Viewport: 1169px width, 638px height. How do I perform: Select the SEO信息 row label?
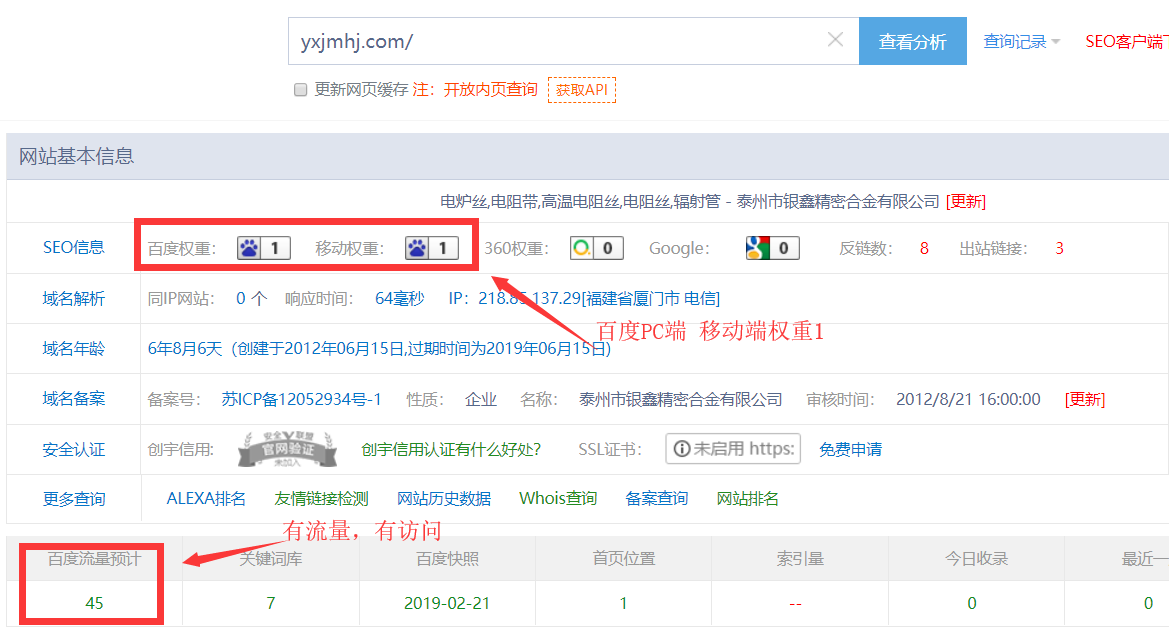(73, 247)
